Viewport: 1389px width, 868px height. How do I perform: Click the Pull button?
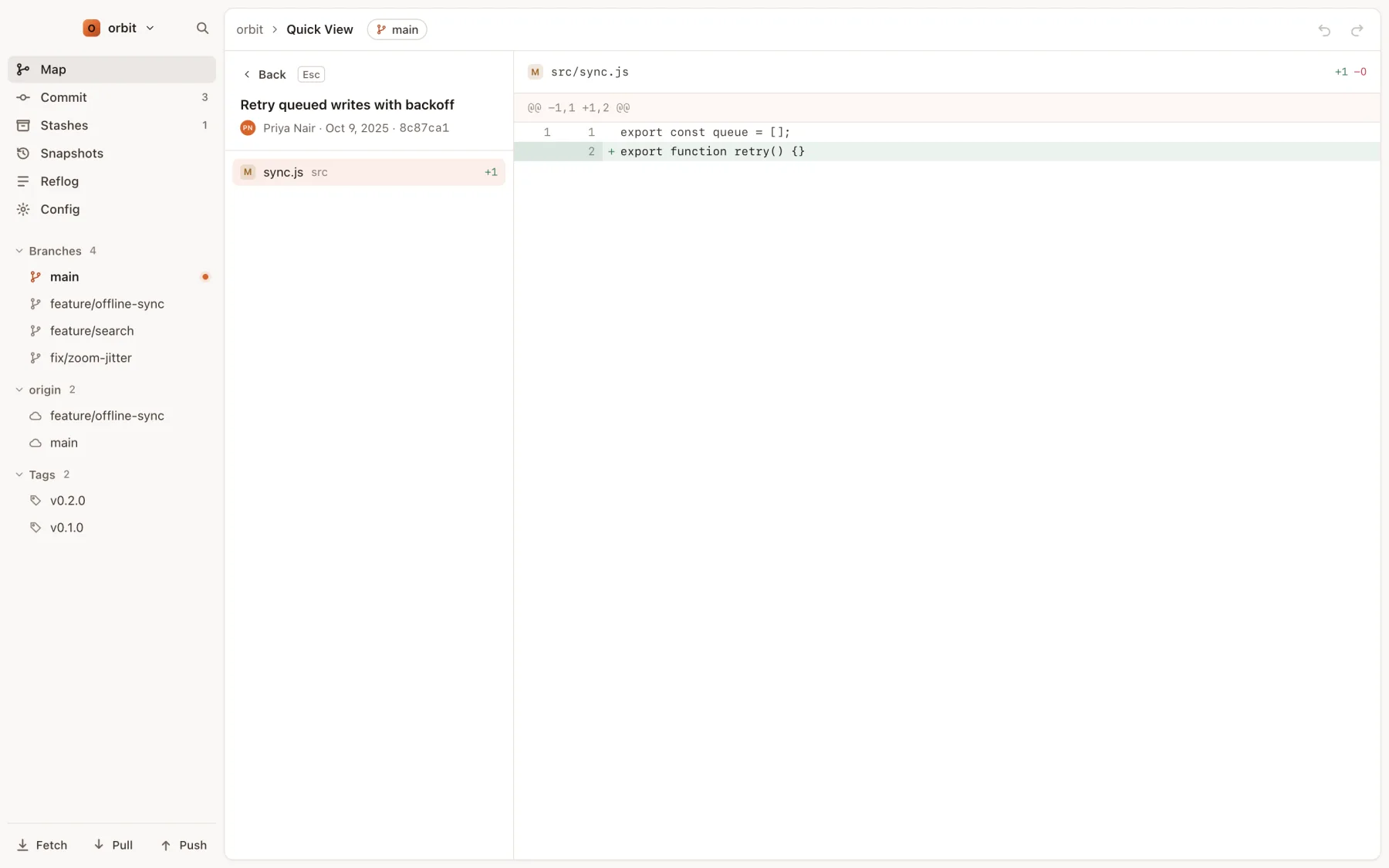click(x=113, y=845)
